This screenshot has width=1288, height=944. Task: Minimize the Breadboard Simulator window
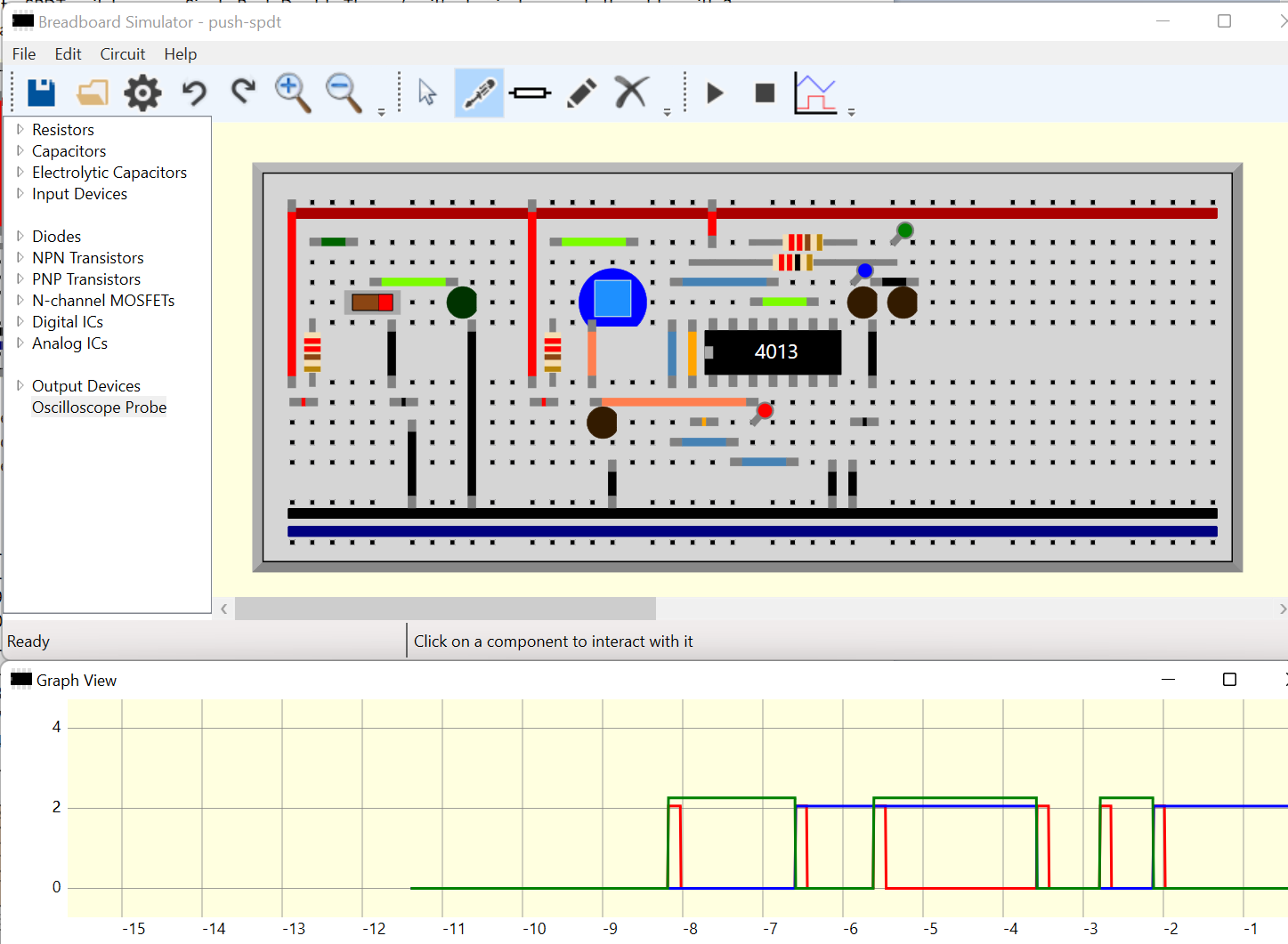(1162, 21)
